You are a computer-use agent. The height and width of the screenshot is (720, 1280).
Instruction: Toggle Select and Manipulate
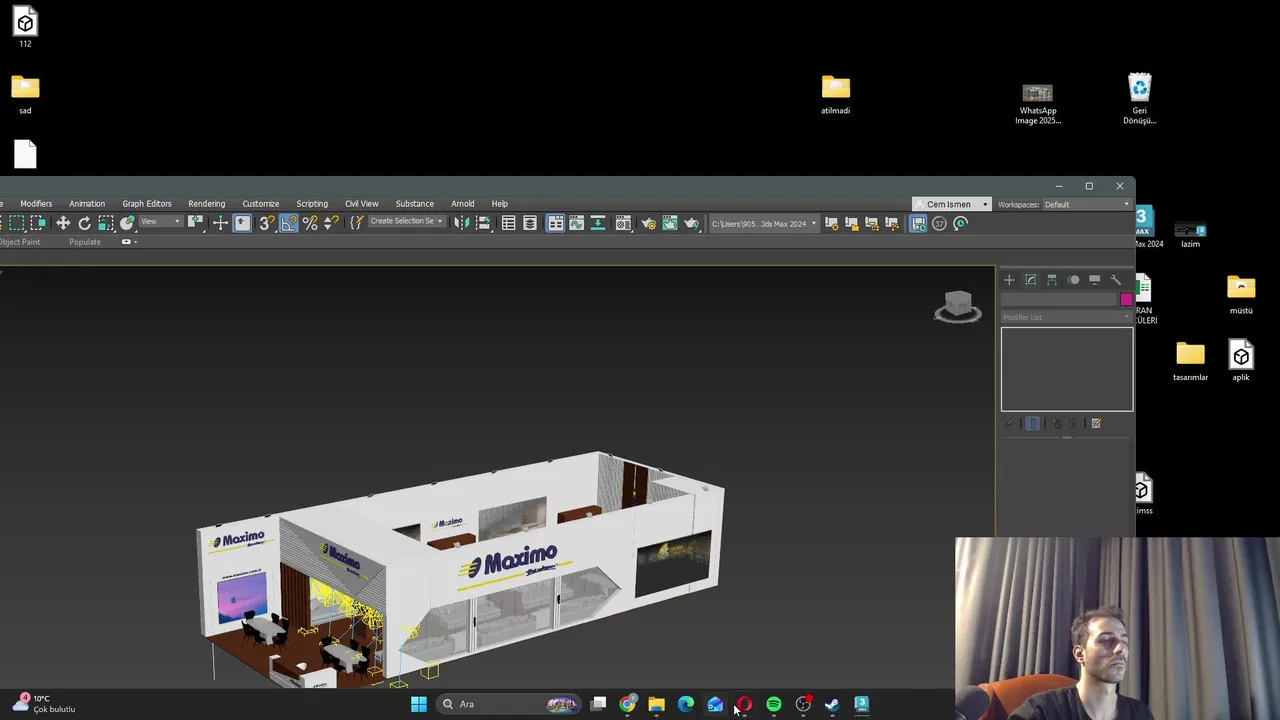point(220,223)
